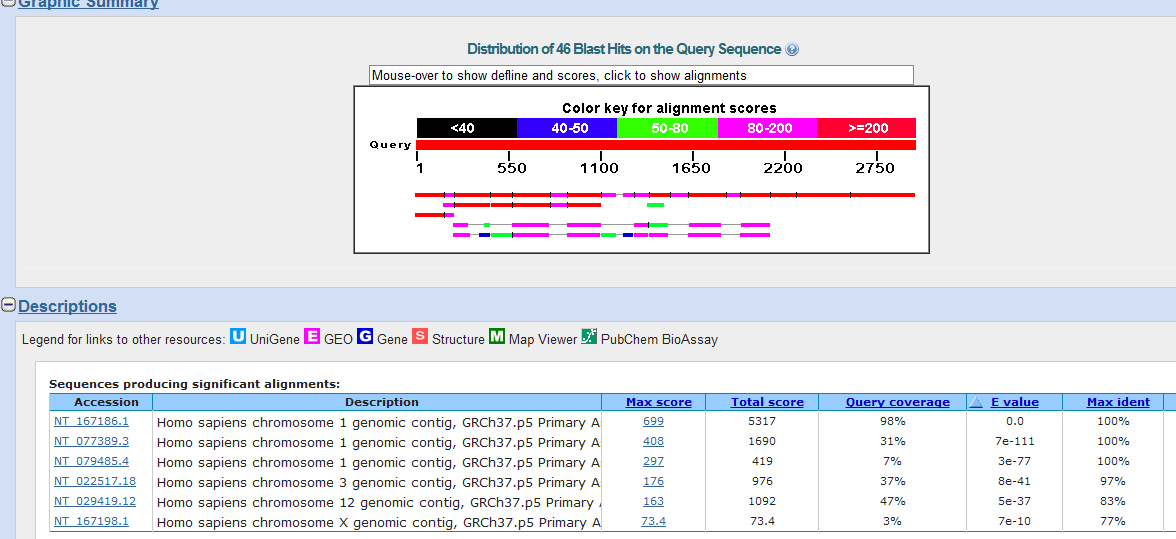Click the short green hit segment in second row
The height and width of the screenshot is (539, 1176).
(656, 205)
